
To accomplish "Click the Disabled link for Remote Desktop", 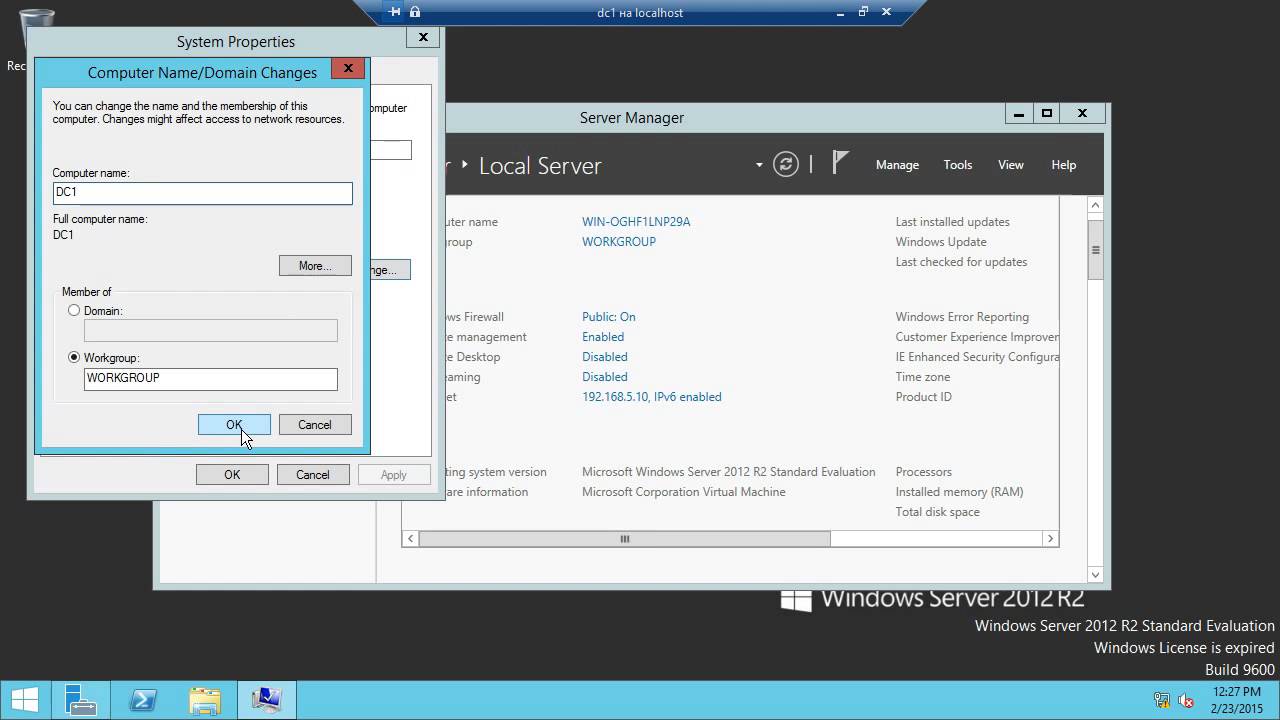I will tap(605, 357).
